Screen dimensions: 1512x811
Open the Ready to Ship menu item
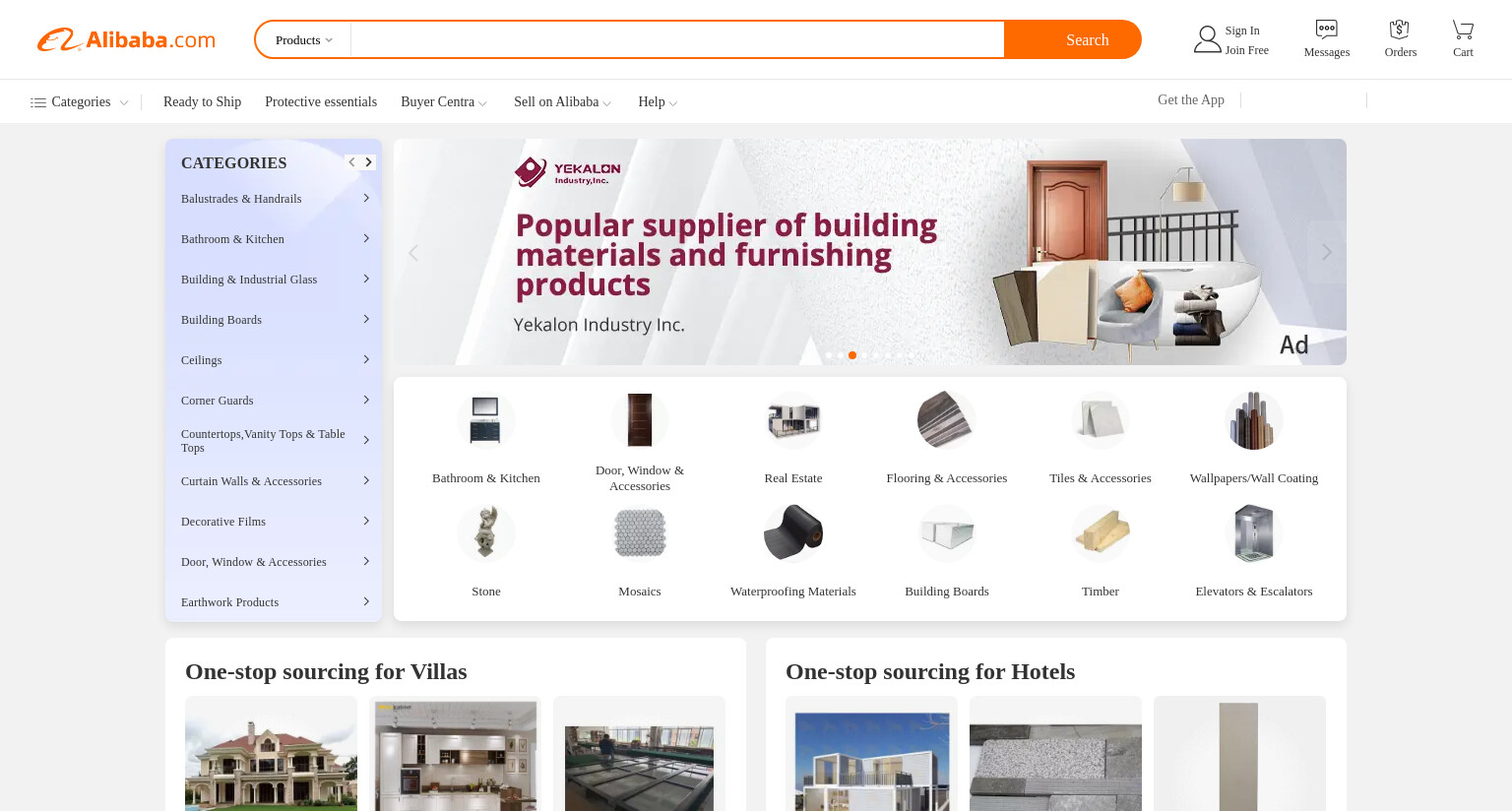pos(202,102)
